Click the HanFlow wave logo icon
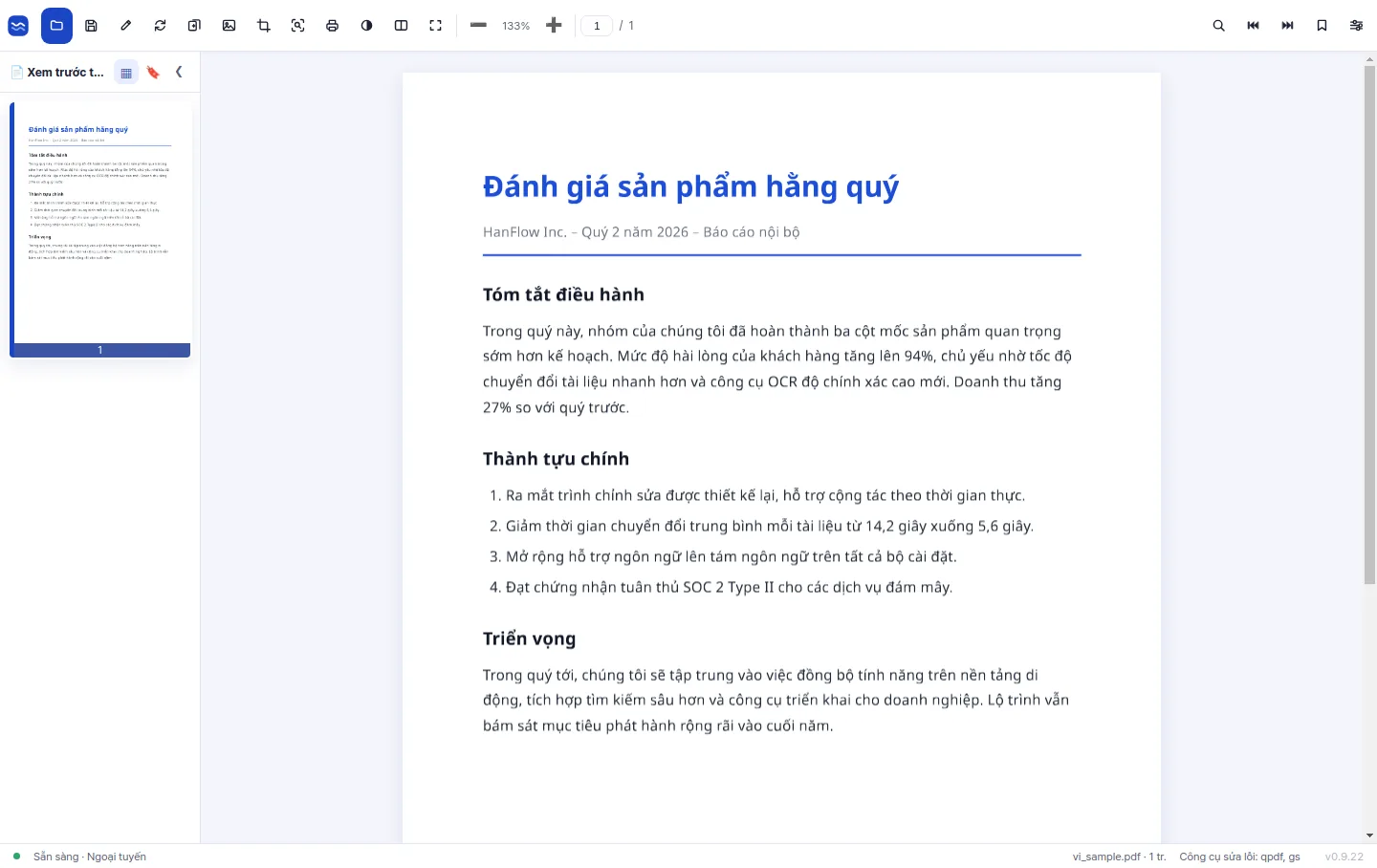Screen dimensions: 1377x868 tap(18, 26)
